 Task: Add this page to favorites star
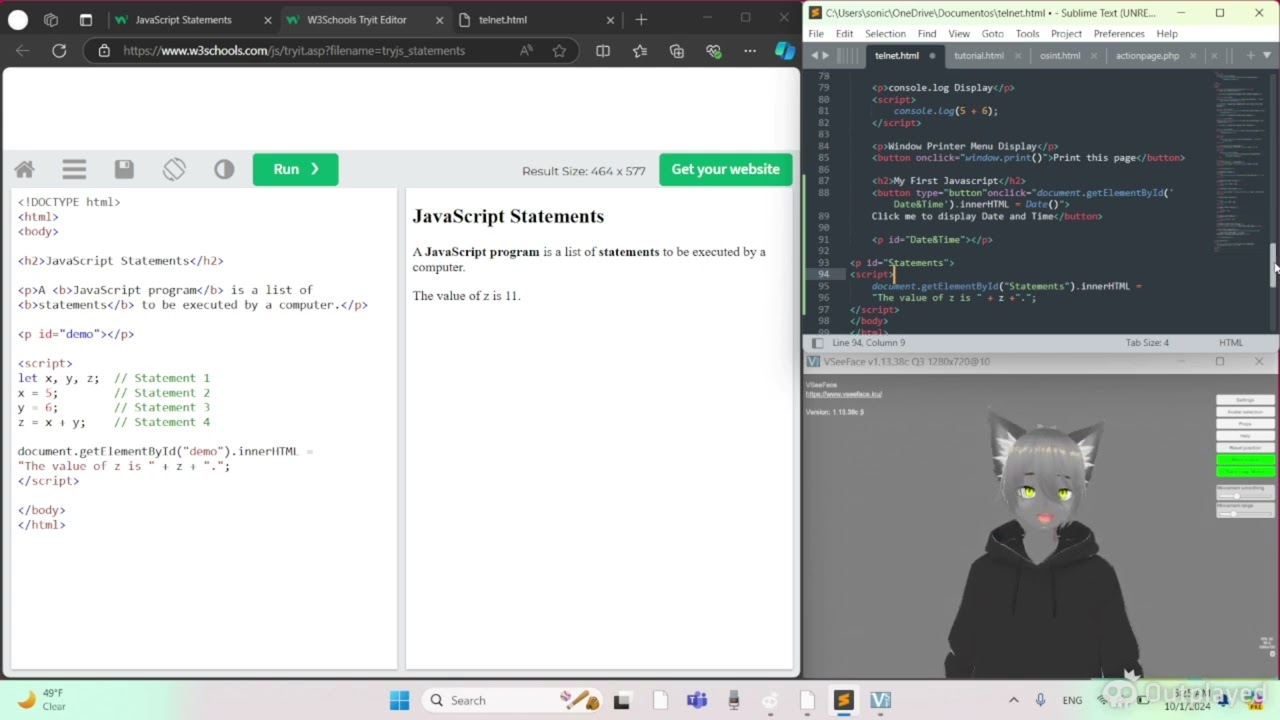coord(559,50)
